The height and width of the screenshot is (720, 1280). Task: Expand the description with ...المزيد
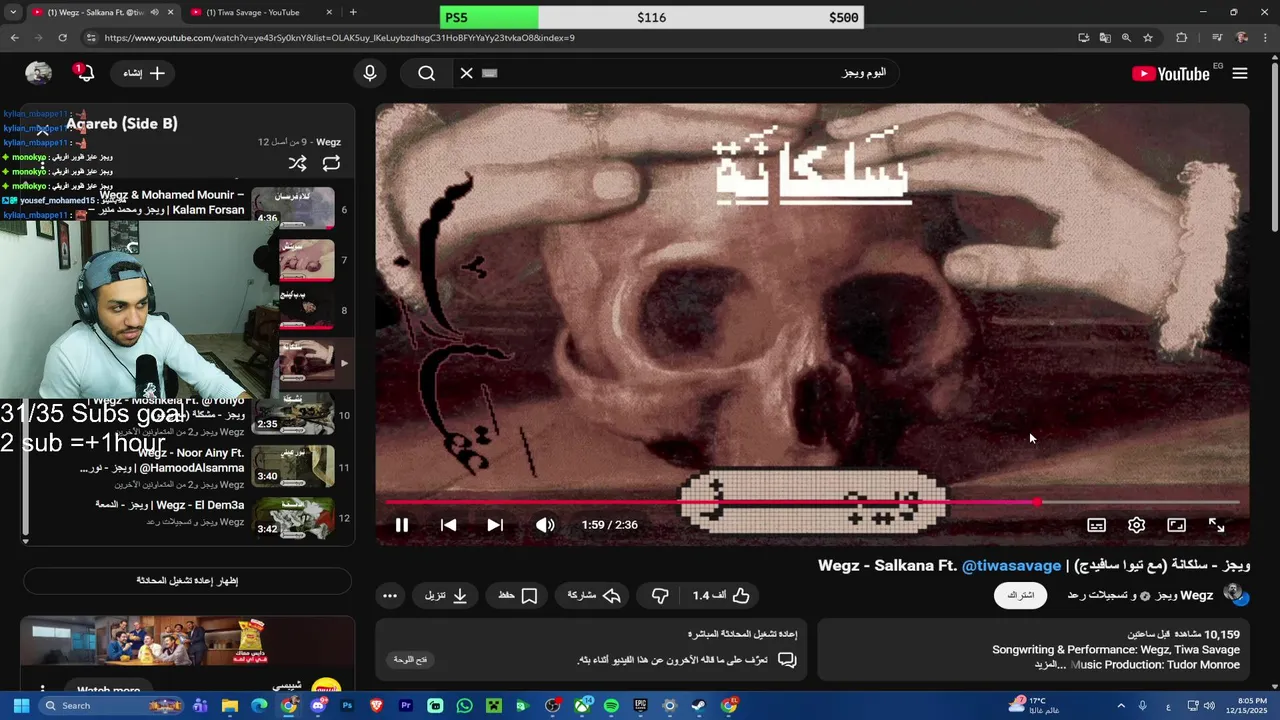click(1051, 664)
